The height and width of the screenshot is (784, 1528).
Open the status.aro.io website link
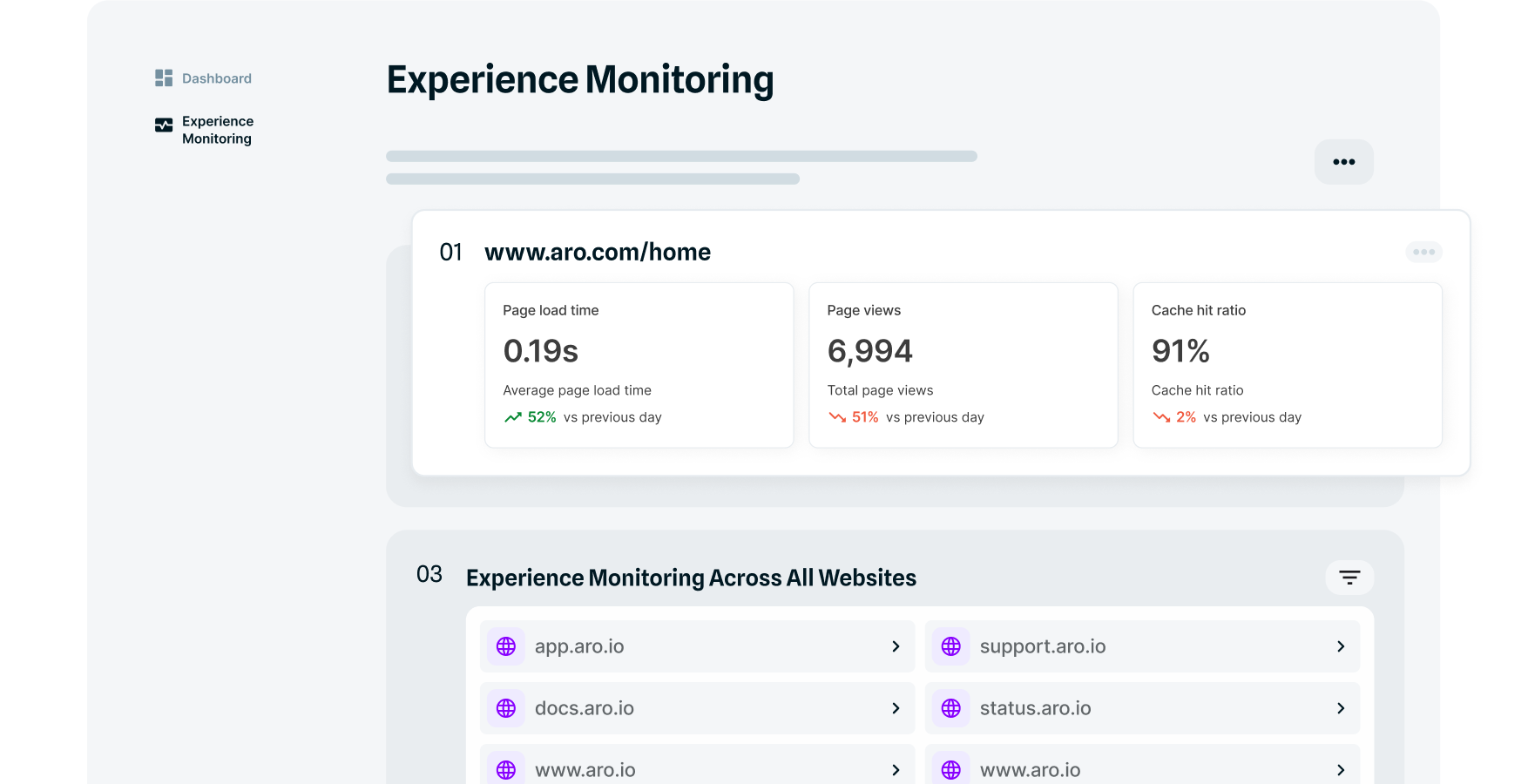click(x=1035, y=708)
